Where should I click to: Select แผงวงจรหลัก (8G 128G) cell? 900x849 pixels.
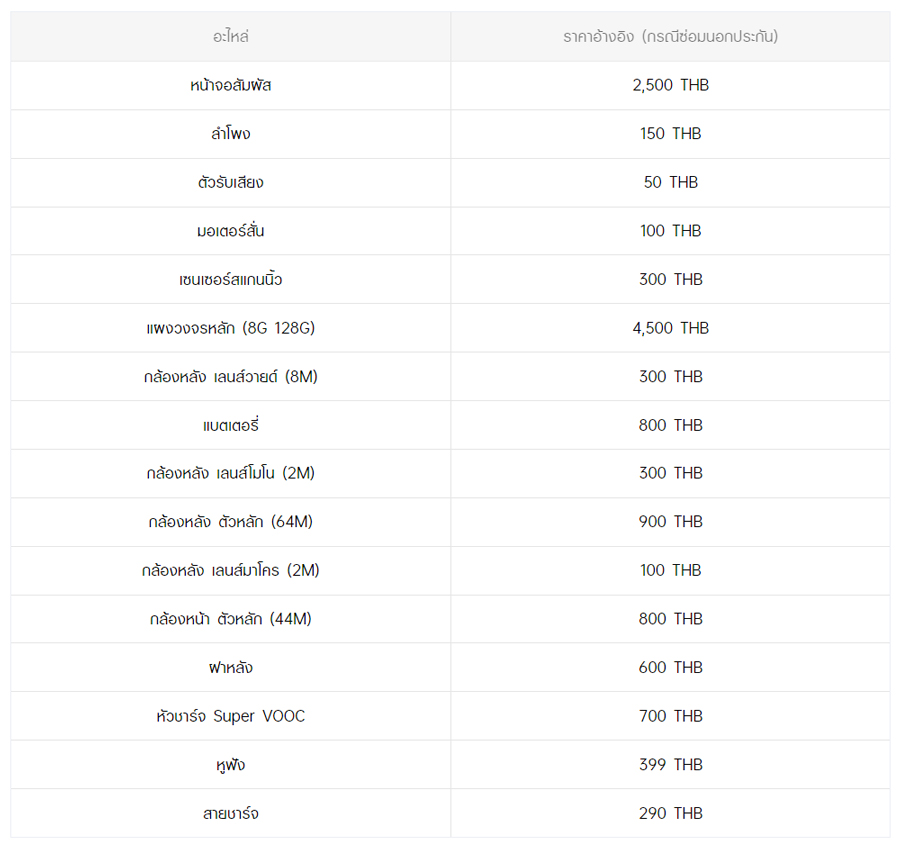(230, 328)
